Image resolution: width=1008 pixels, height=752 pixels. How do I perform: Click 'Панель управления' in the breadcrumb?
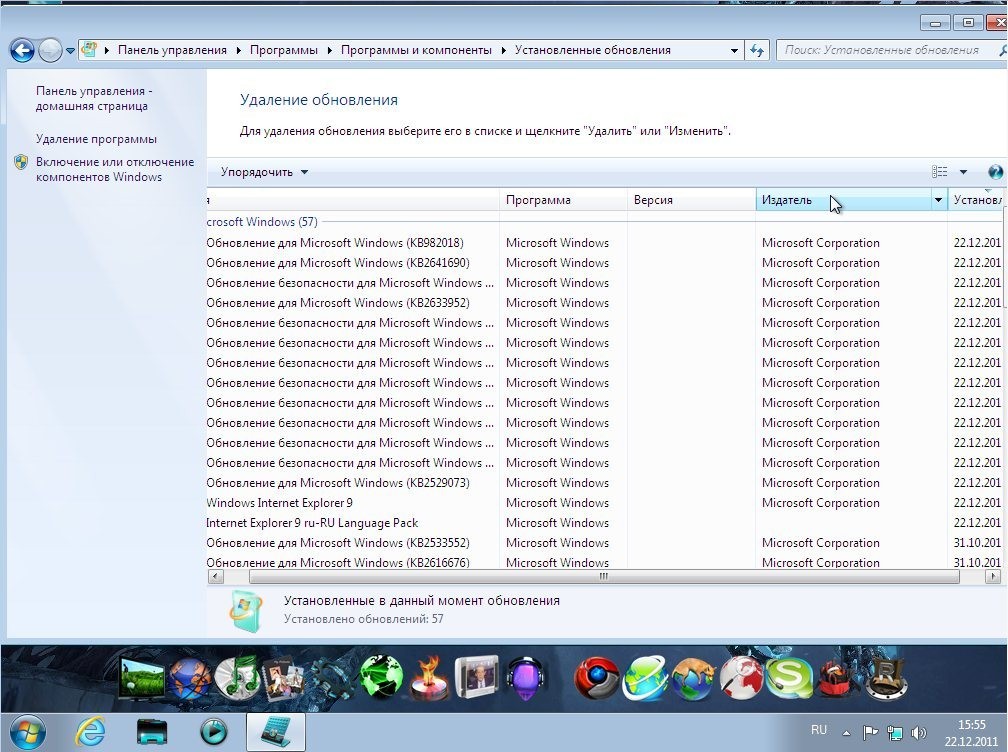pos(172,50)
